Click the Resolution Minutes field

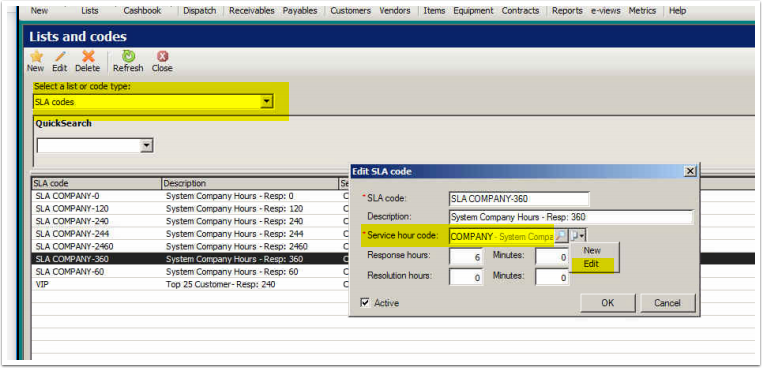tap(552, 277)
